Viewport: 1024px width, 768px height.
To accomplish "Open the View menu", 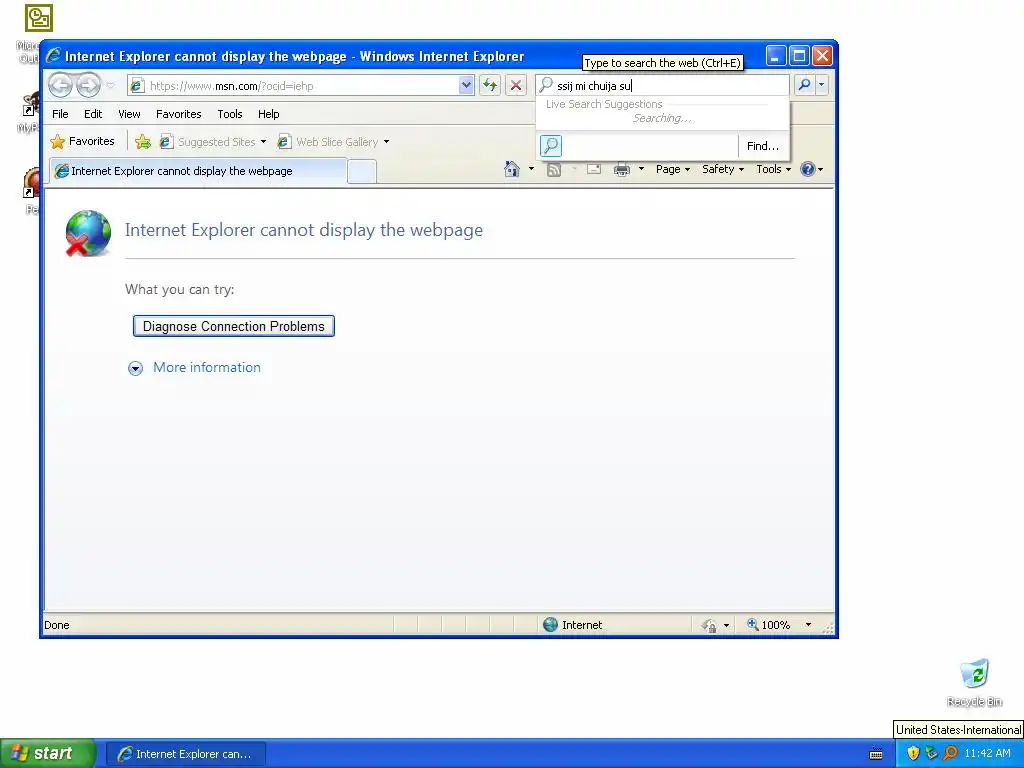I will coord(129,114).
